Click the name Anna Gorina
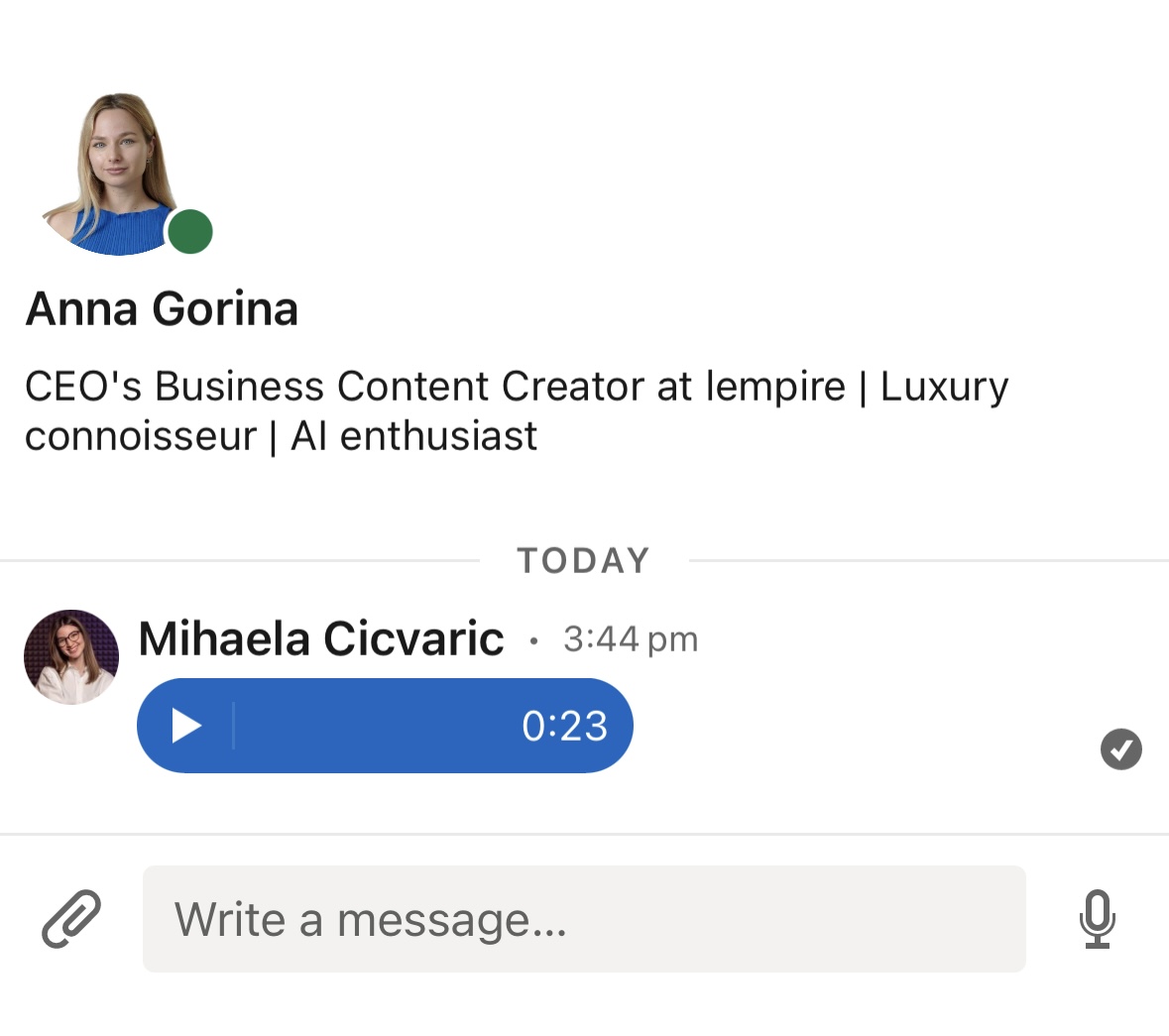This screenshot has height=1036, width=1169. [162, 308]
